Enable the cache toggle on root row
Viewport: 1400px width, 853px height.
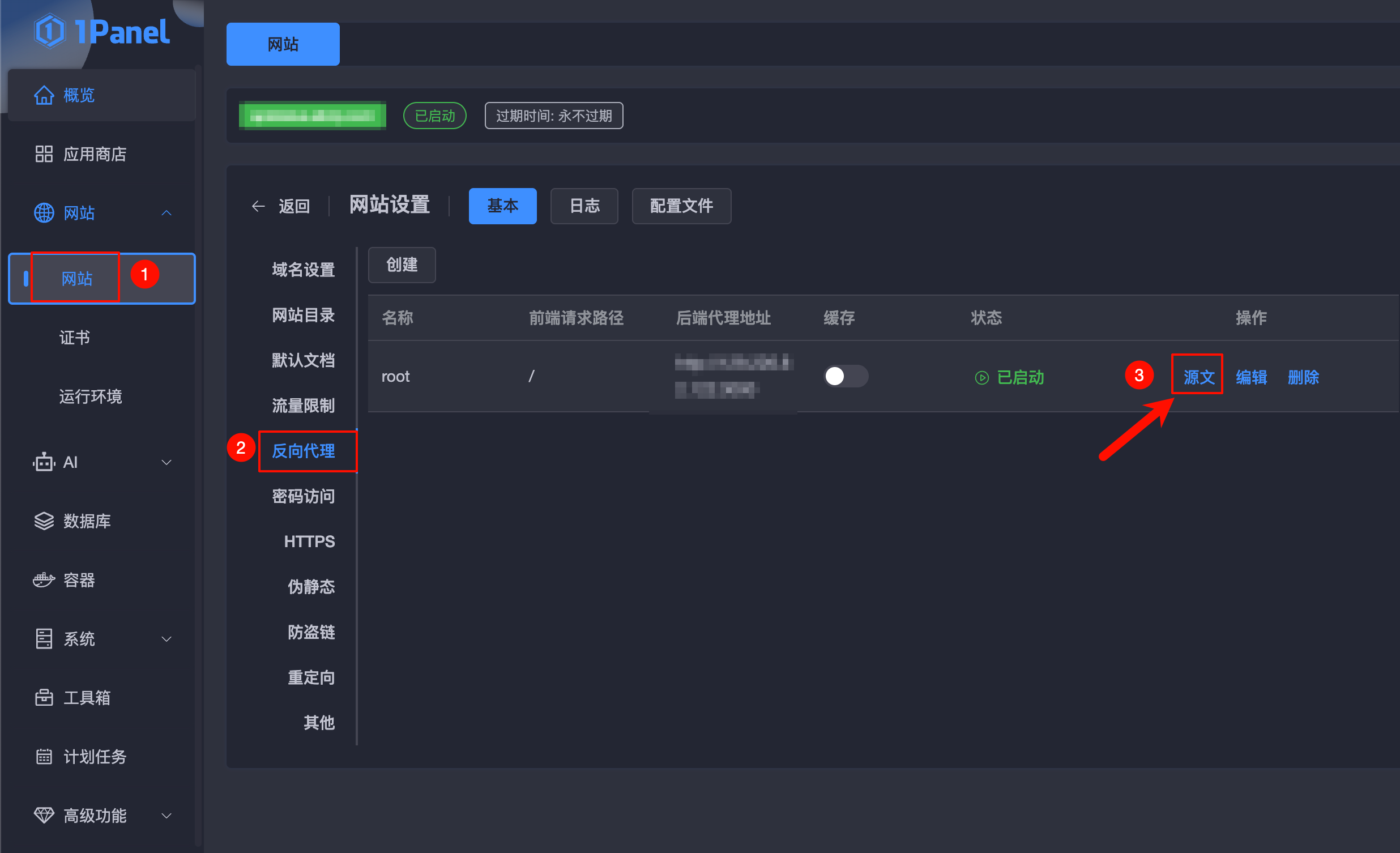846,376
